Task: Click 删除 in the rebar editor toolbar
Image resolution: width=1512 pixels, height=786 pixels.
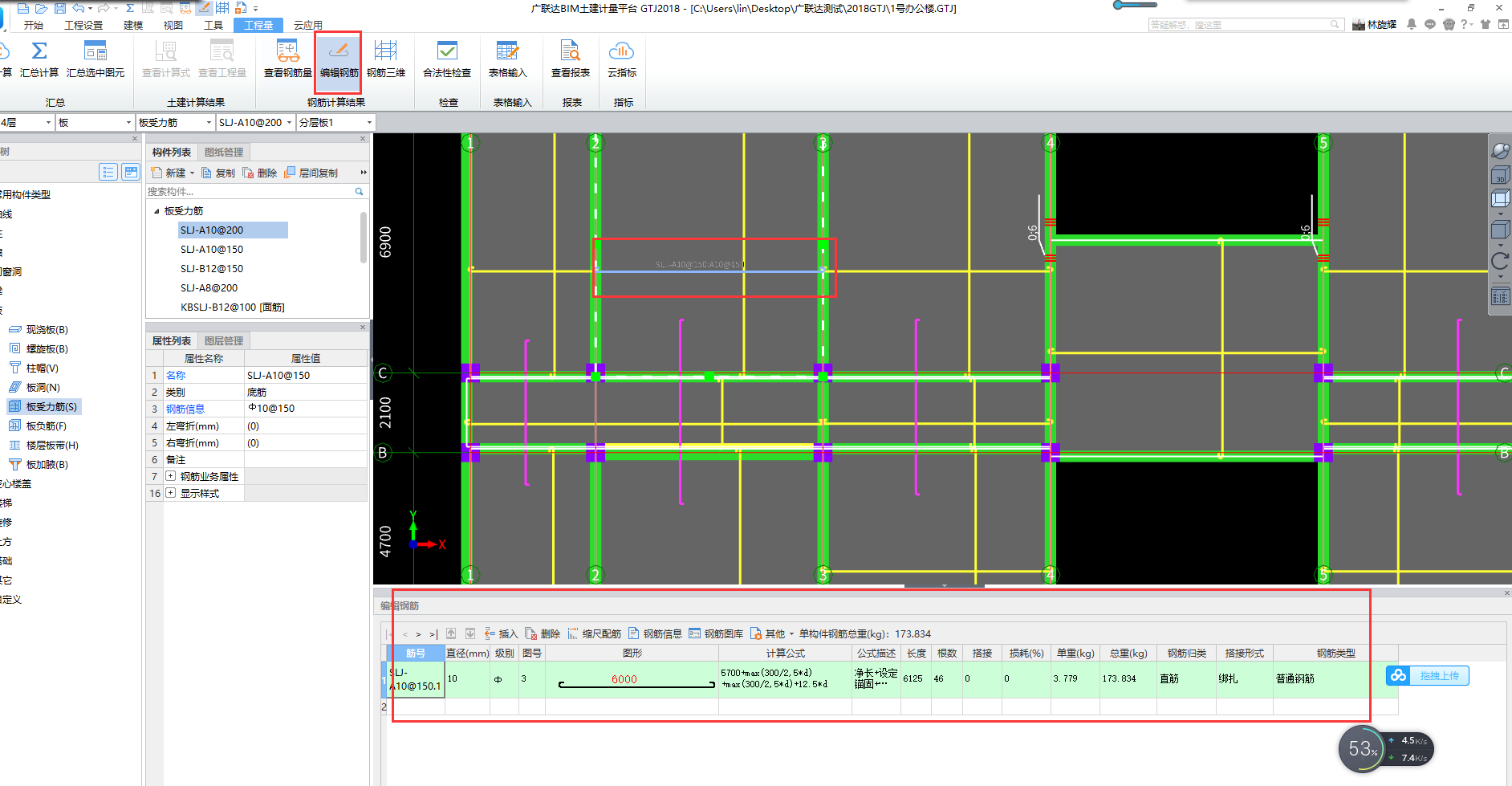Action: tap(543, 633)
